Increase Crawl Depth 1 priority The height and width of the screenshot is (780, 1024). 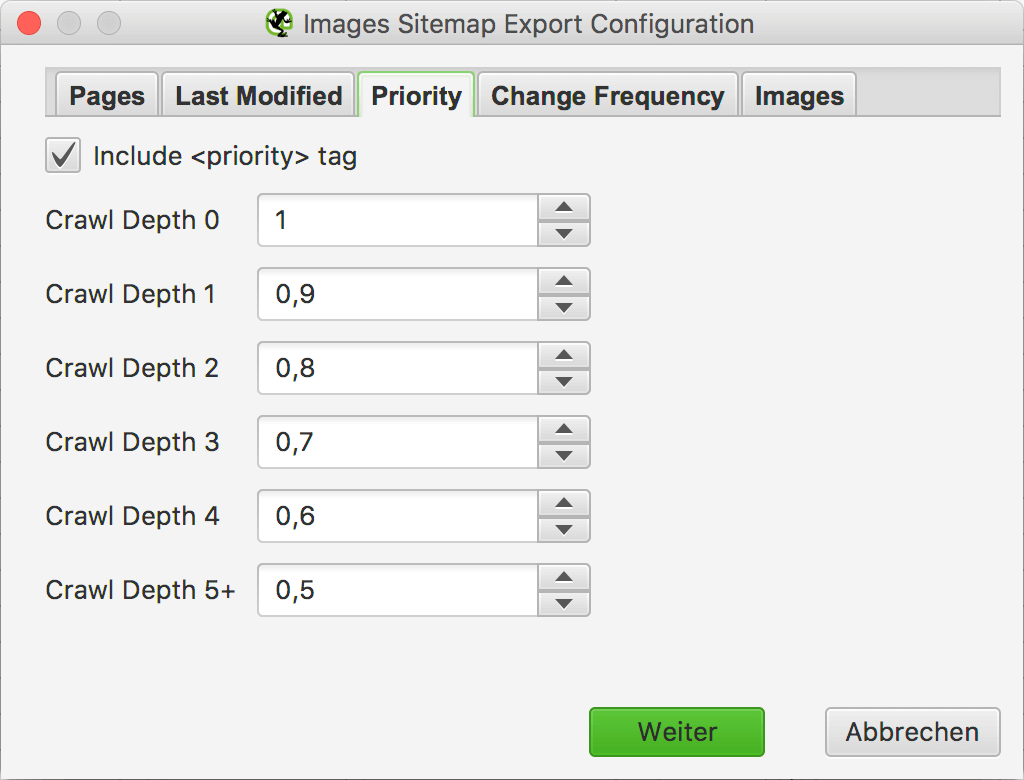click(564, 281)
